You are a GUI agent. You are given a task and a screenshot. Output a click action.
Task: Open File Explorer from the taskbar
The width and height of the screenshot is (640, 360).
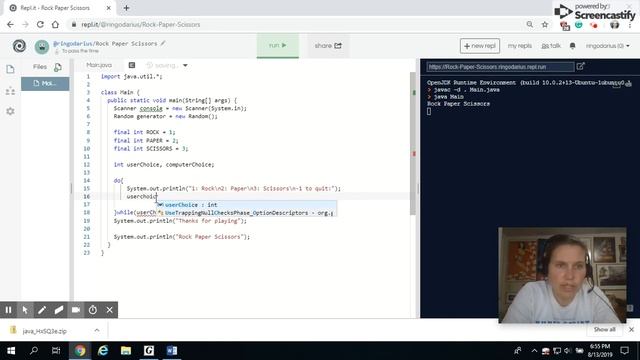coord(126,351)
